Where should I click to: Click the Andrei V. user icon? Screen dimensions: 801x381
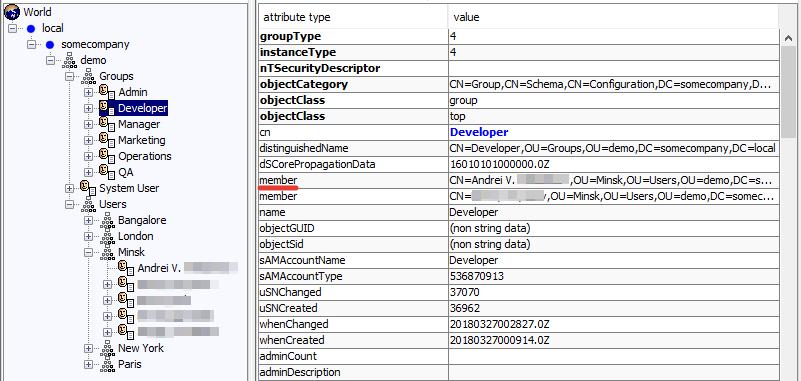(126, 268)
